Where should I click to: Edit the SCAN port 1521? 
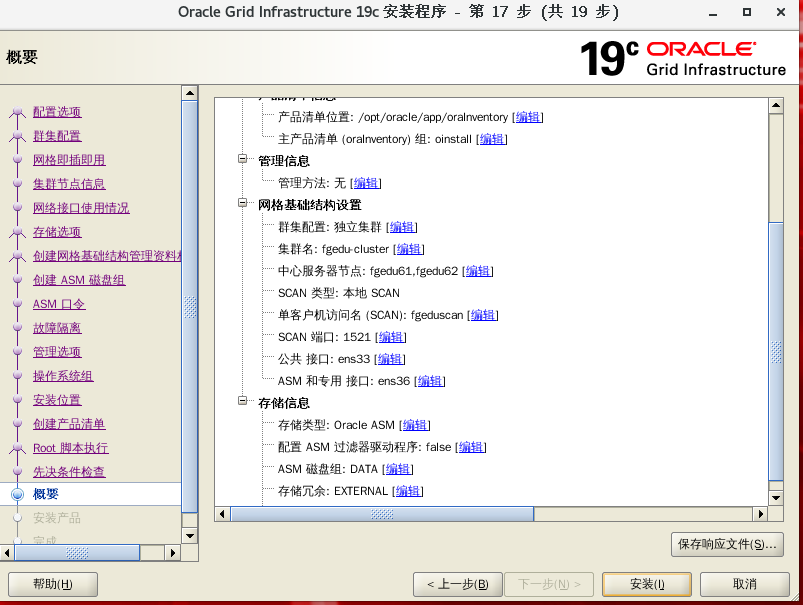(391, 338)
